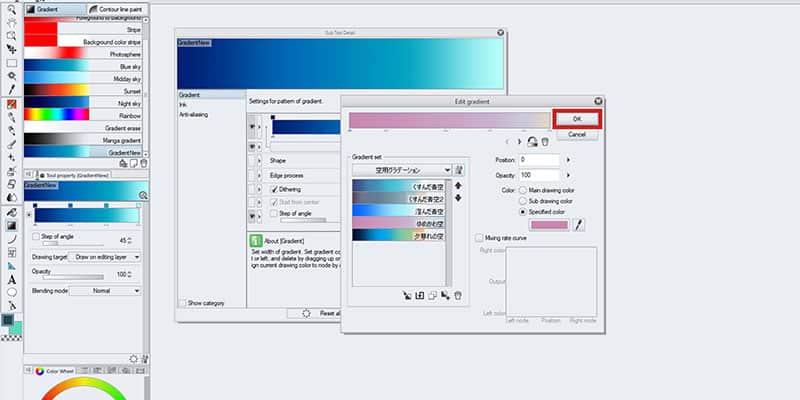Viewport: 800px width, 400px height.
Task: Select the Move layer tool
Action: pyautogui.click(x=11, y=49)
